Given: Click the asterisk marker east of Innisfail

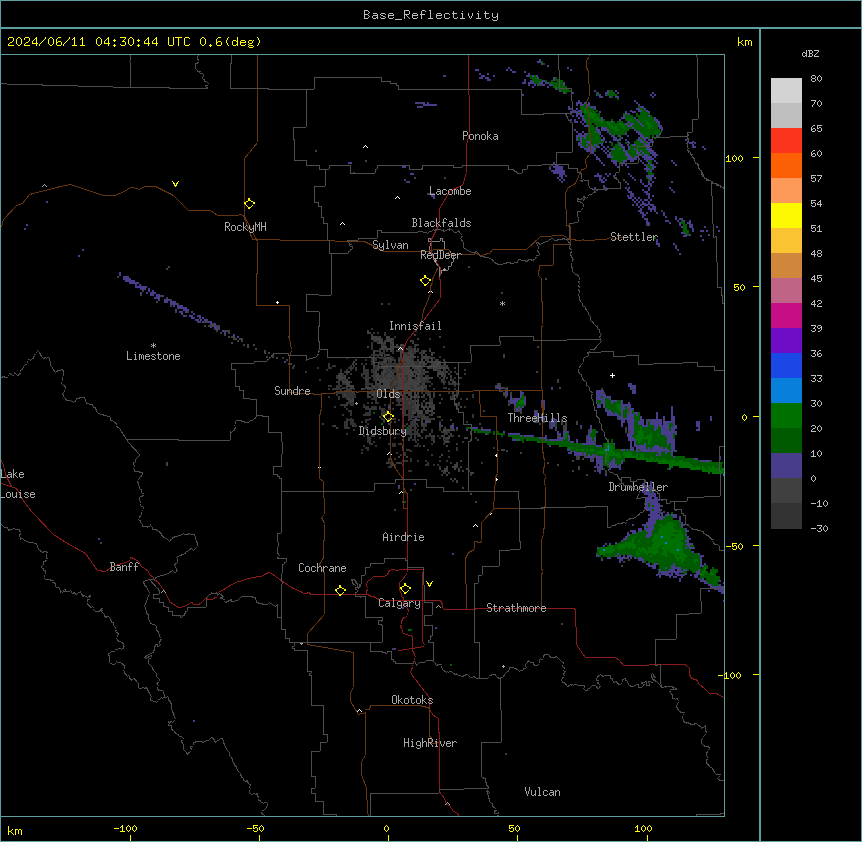Looking at the screenshot, I should pyautogui.click(x=502, y=303).
